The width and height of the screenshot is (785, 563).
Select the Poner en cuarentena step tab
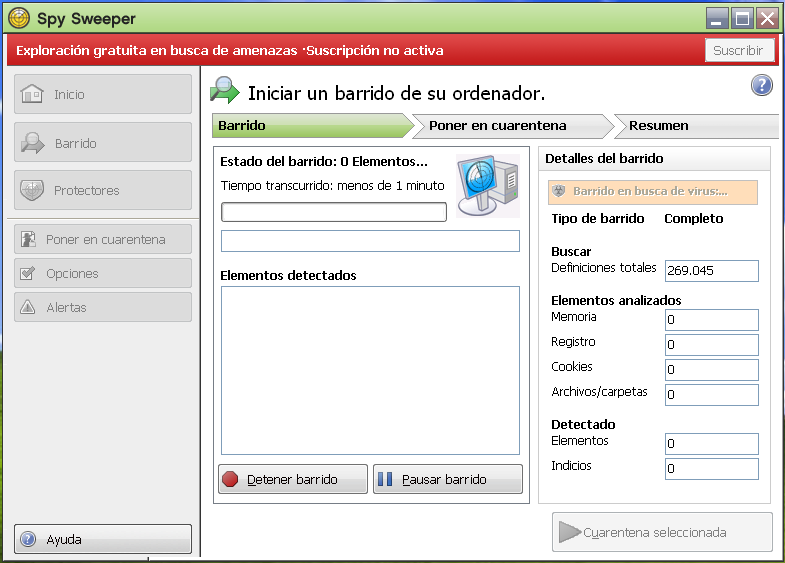coord(512,126)
